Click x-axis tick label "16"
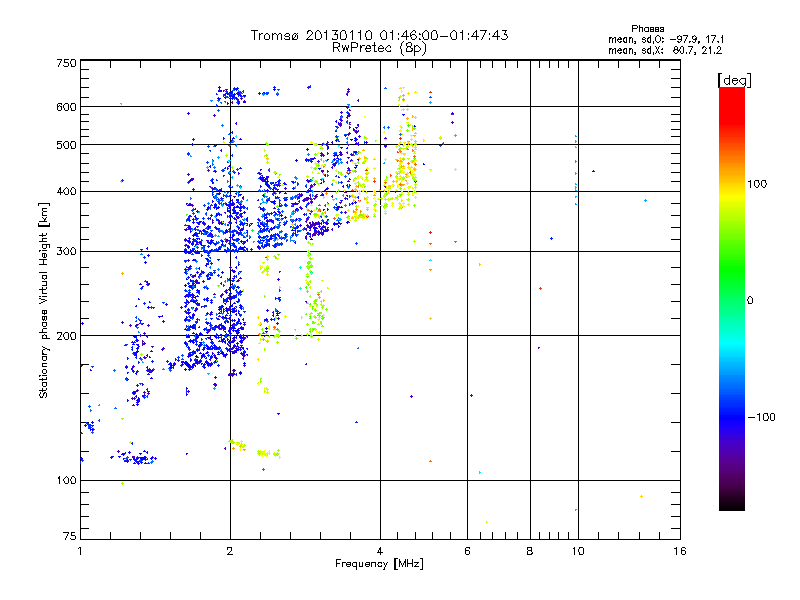 pyautogui.click(x=680, y=551)
